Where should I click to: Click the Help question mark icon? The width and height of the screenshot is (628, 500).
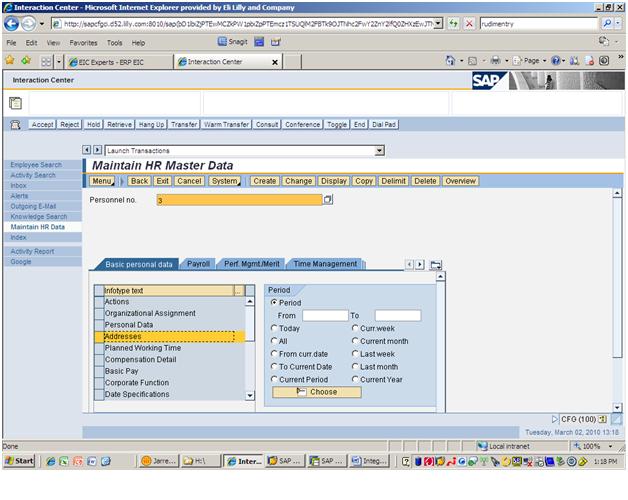pyautogui.click(x=556, y=60)
